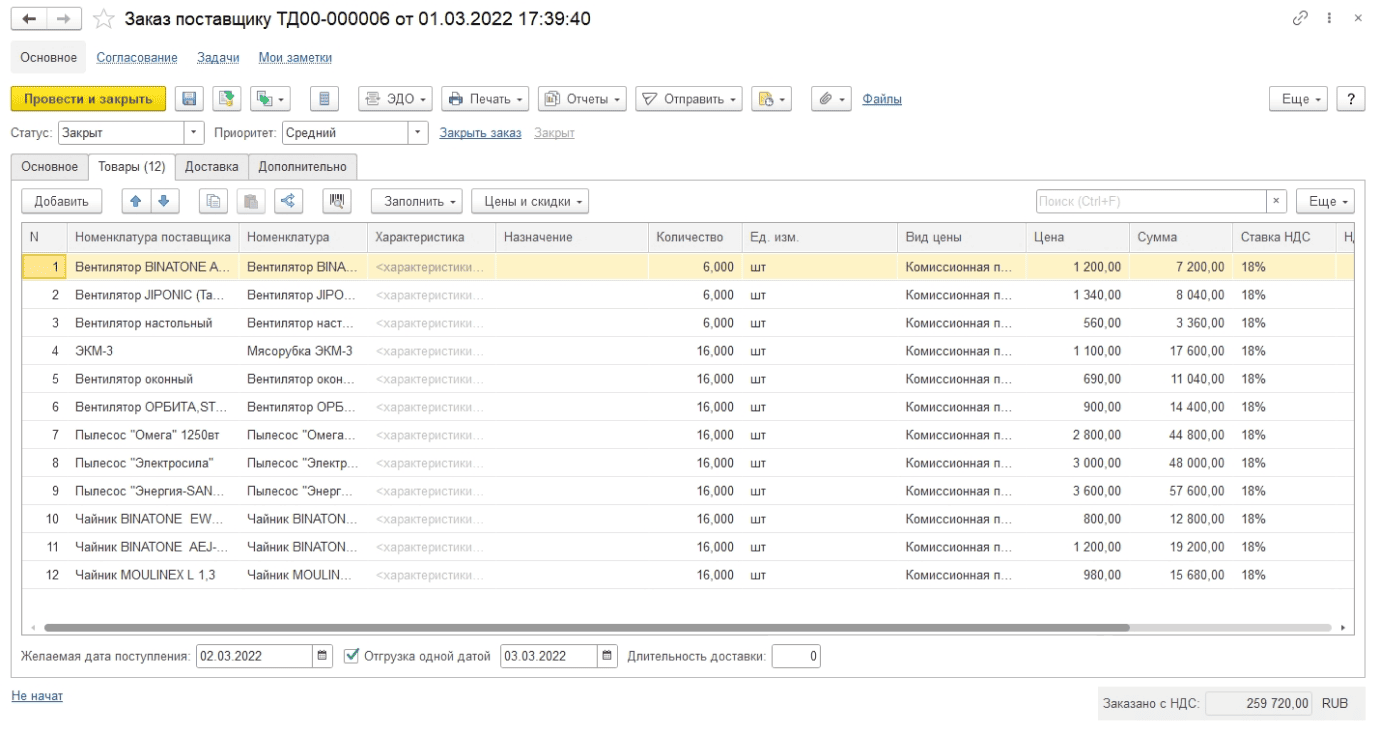Screen dimensions: 1380x732
Task: Open the Согласование section link
Action: tap(137, 58)
